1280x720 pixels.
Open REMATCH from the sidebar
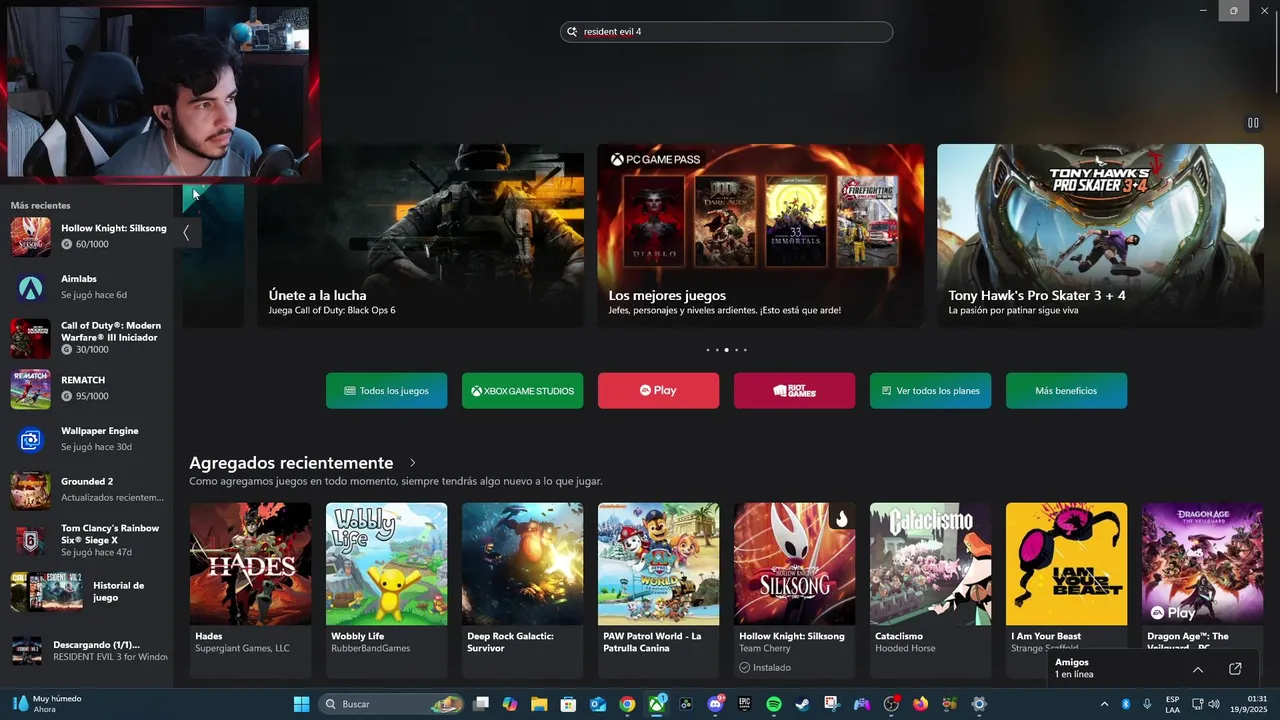pyautogui.click(x=88, y=389)
